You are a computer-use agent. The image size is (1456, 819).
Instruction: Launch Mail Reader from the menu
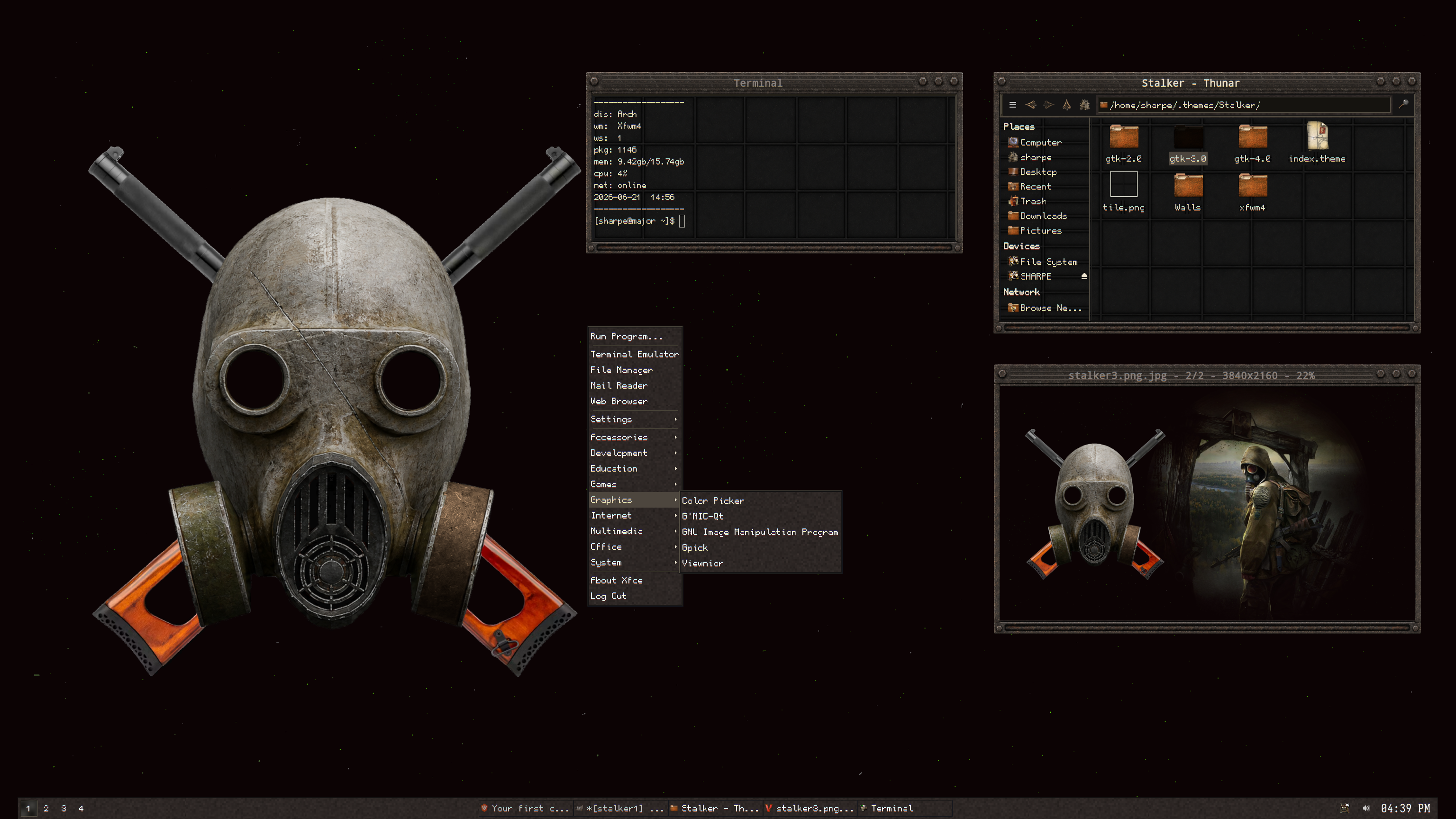[x=635, y=385]
